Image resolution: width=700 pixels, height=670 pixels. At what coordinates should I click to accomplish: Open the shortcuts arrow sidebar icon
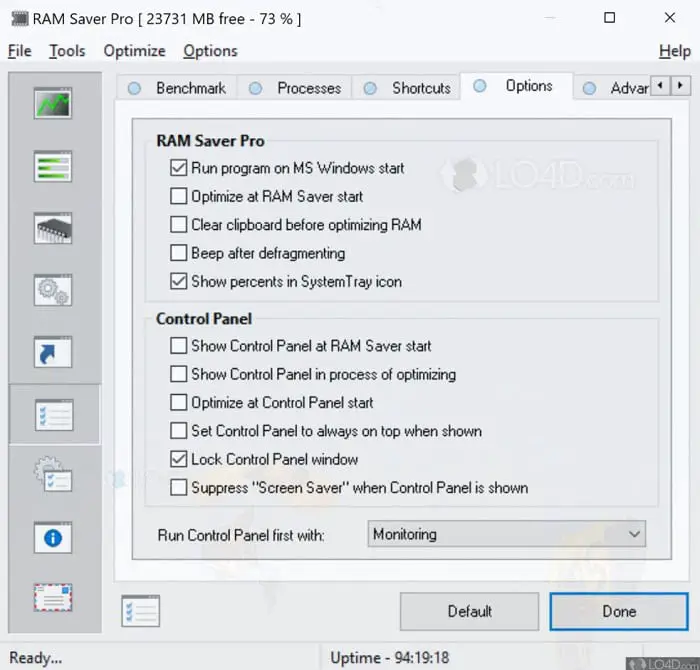point(53,352)
